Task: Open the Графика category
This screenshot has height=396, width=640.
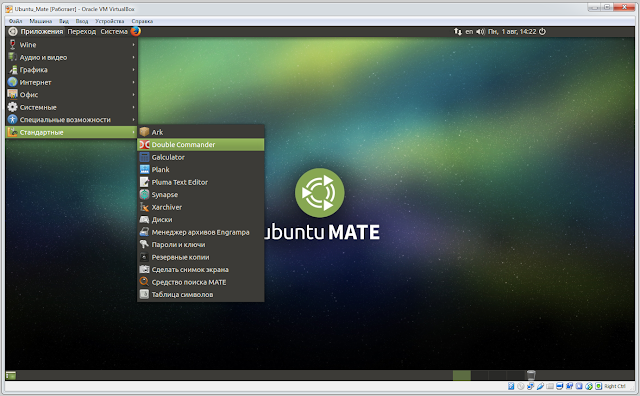Action: point(72,70)
